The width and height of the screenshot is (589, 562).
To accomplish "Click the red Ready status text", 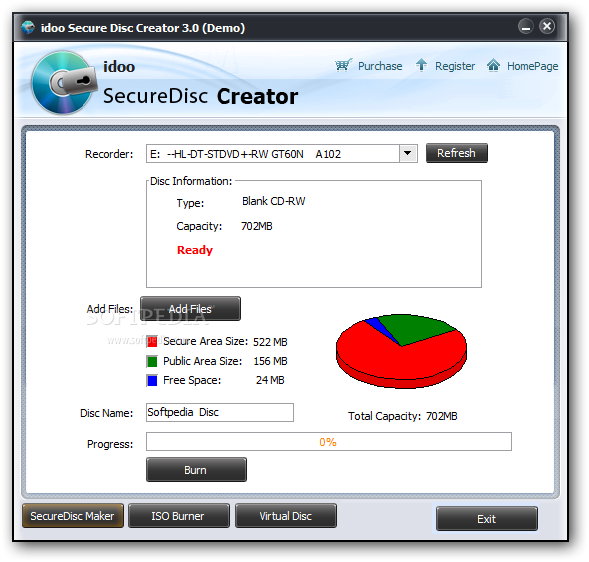I will tap(195, 250).
